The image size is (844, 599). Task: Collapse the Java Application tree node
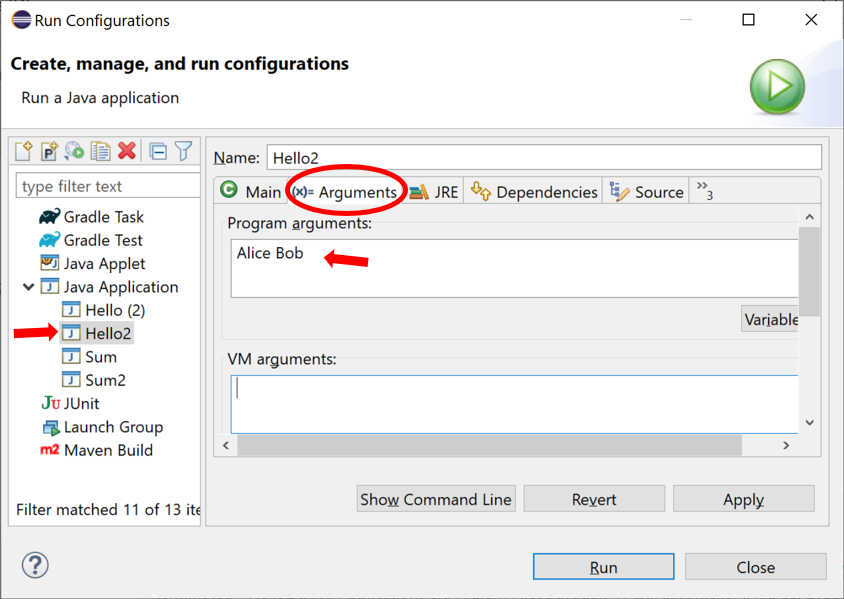coord(28,287)
